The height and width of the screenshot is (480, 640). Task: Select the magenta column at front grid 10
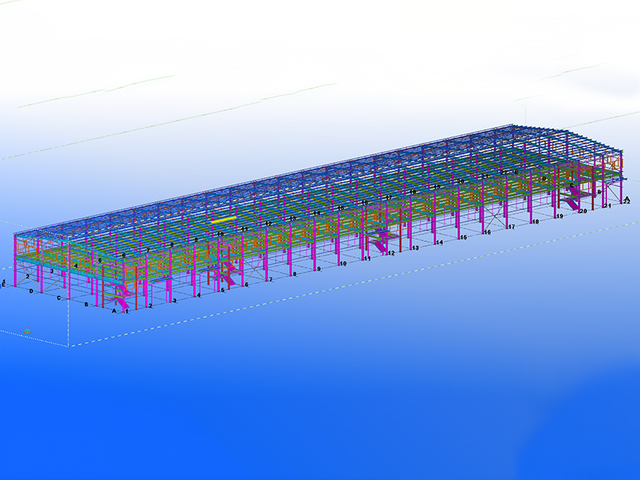point(338,239)
